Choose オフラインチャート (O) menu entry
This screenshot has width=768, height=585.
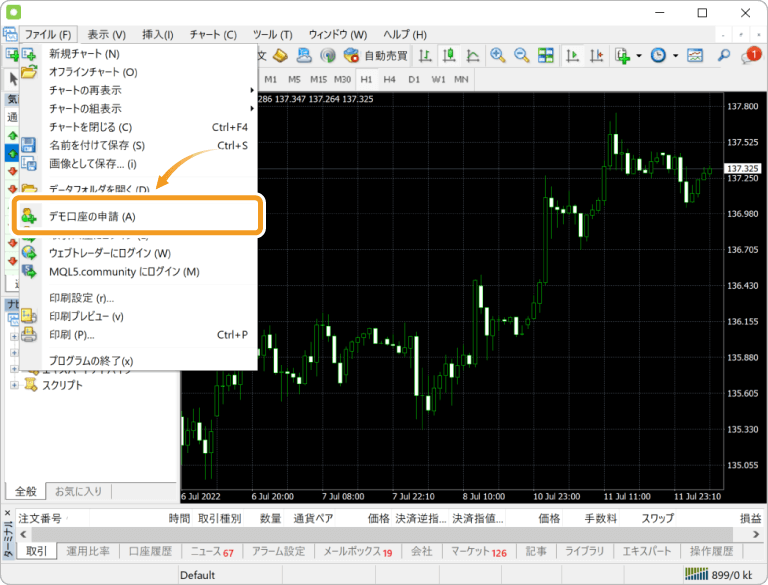[137, 72]
